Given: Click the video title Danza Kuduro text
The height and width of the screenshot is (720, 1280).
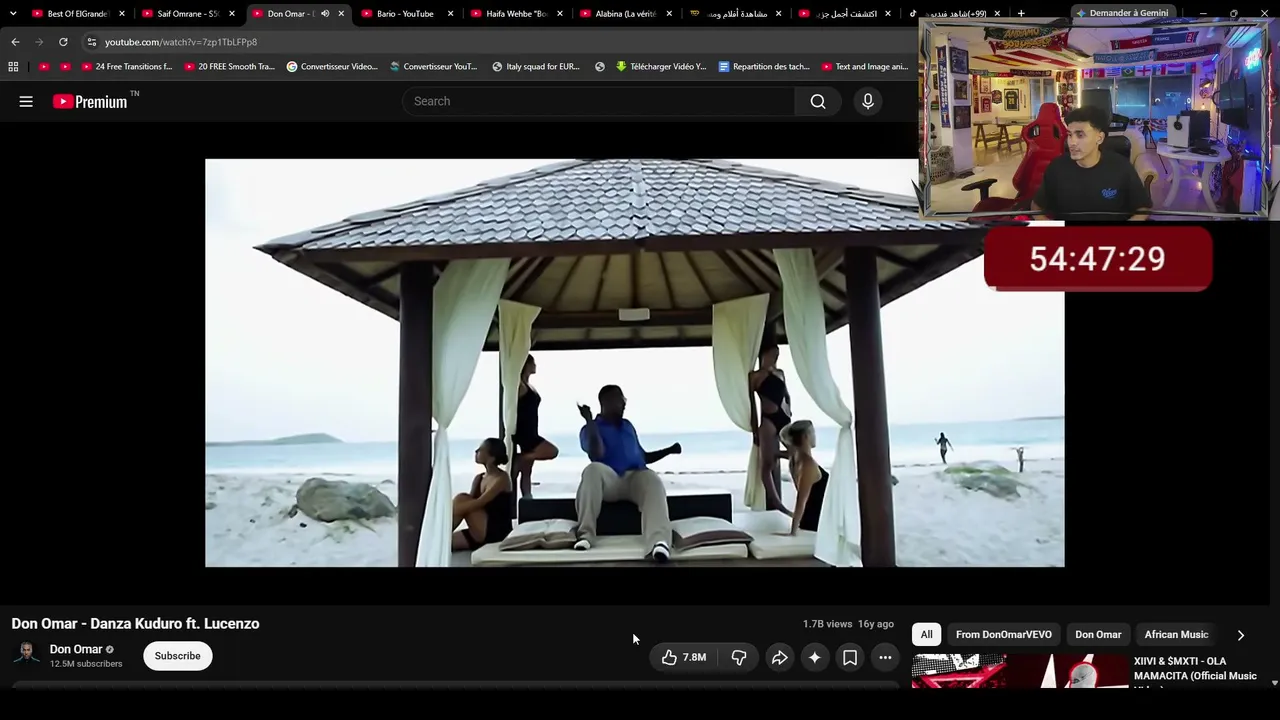Looking at the screenshot, I should pyautogui.click(x=135, y=624).
